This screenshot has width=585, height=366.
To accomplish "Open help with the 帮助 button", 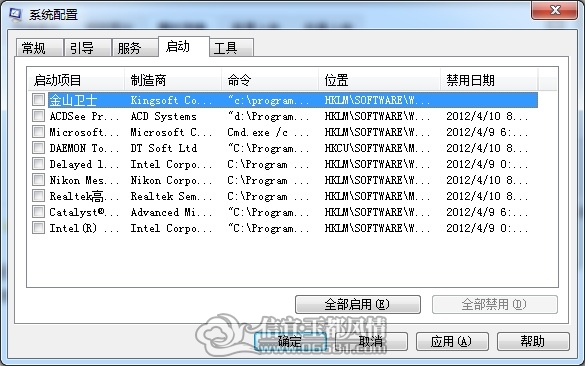I will (533, 341).
